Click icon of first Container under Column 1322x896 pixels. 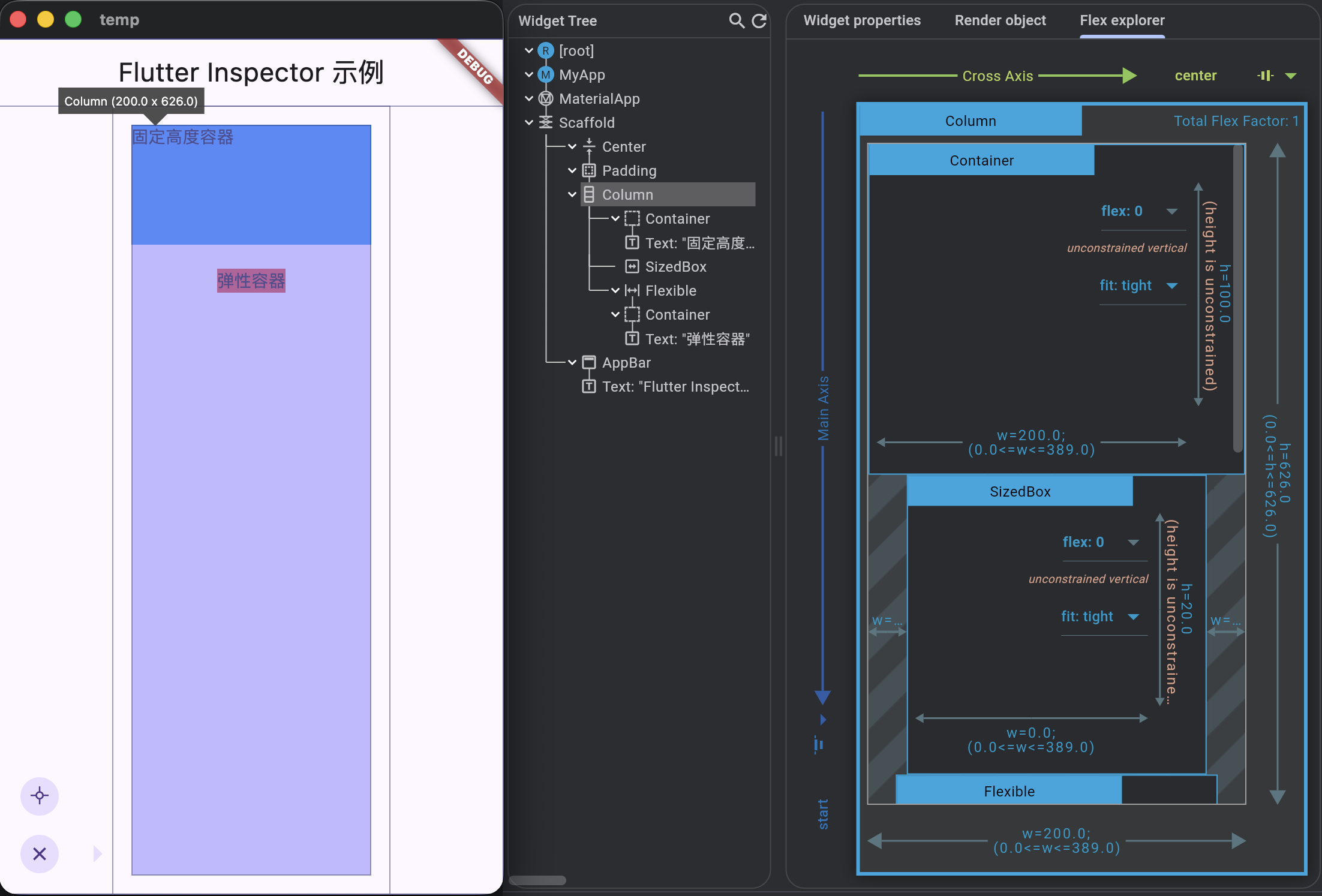pyautogui.click(x=632, y=219)
